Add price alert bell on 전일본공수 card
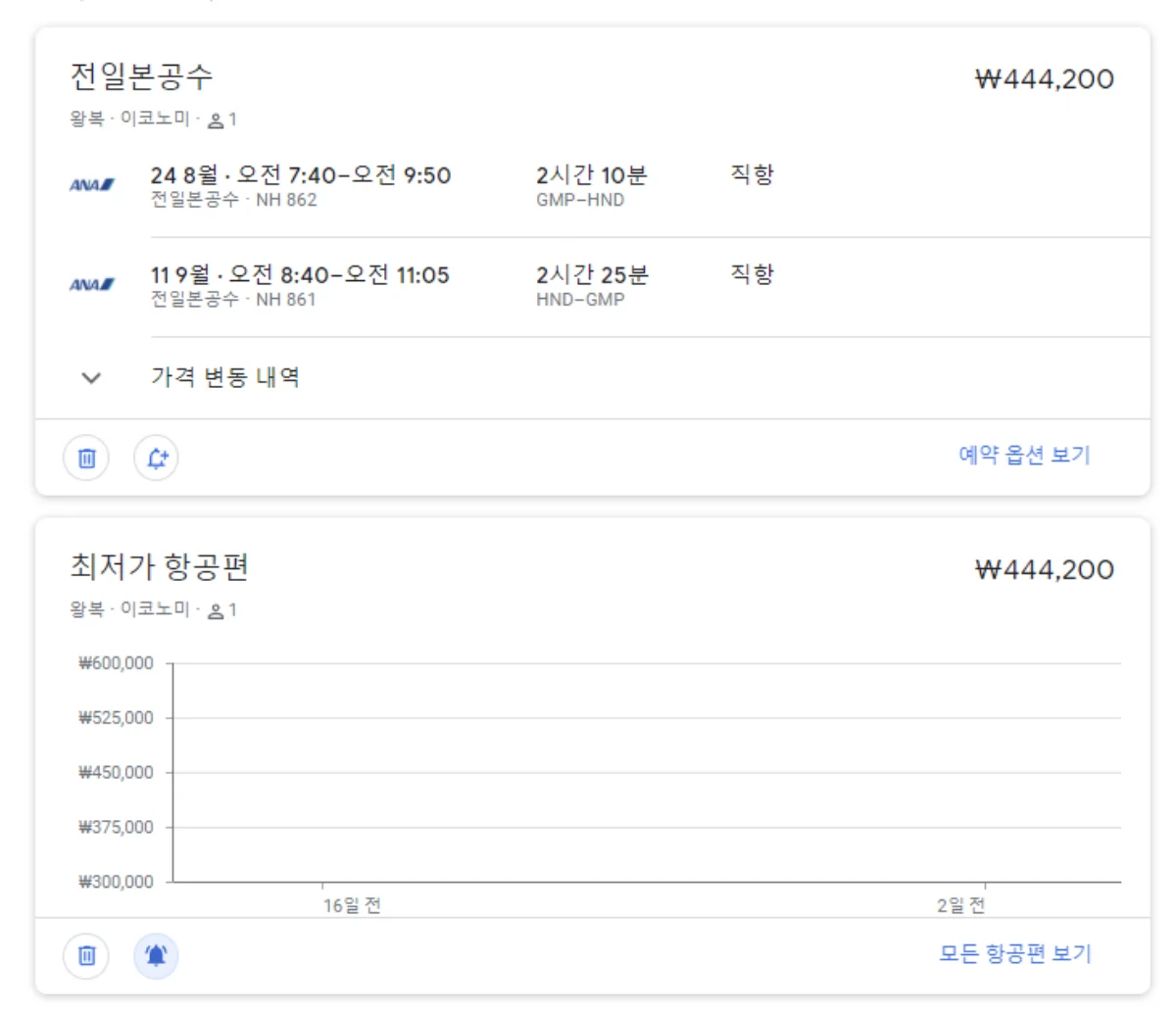Viewport: 1176px width, 1015px height. coord(156,458)
